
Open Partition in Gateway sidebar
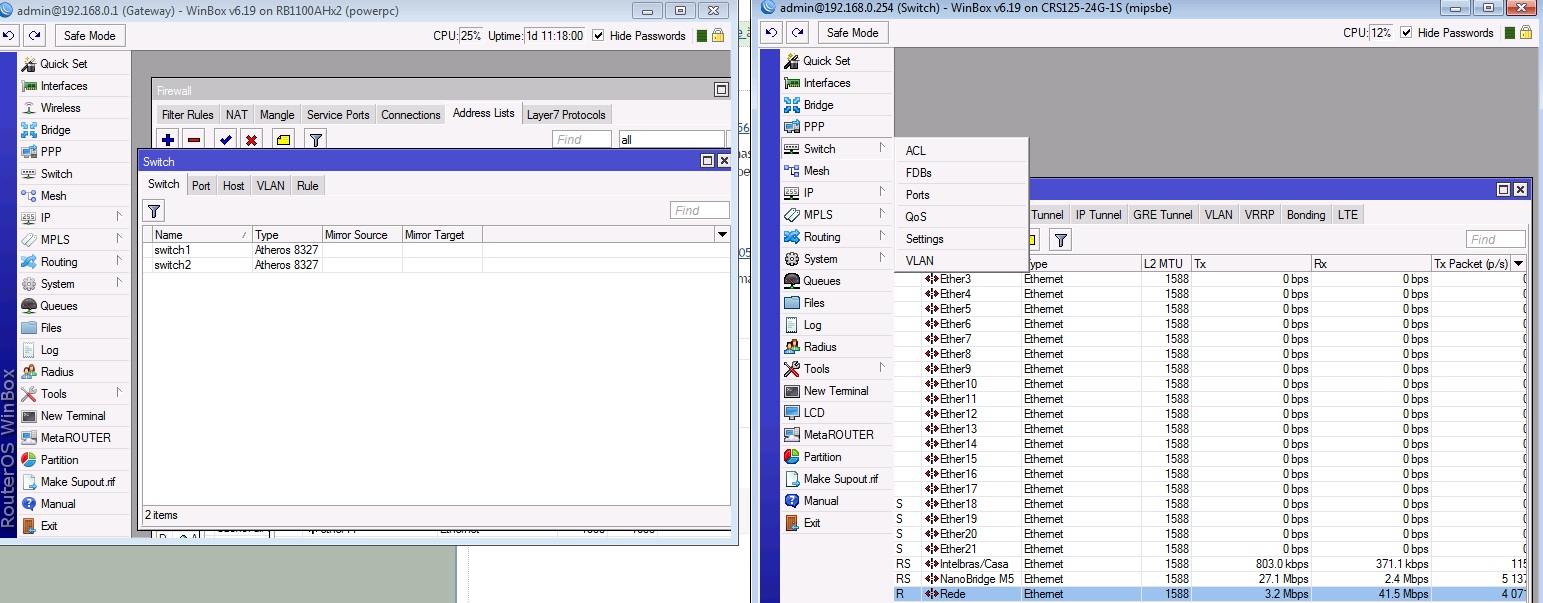[59, 460]
